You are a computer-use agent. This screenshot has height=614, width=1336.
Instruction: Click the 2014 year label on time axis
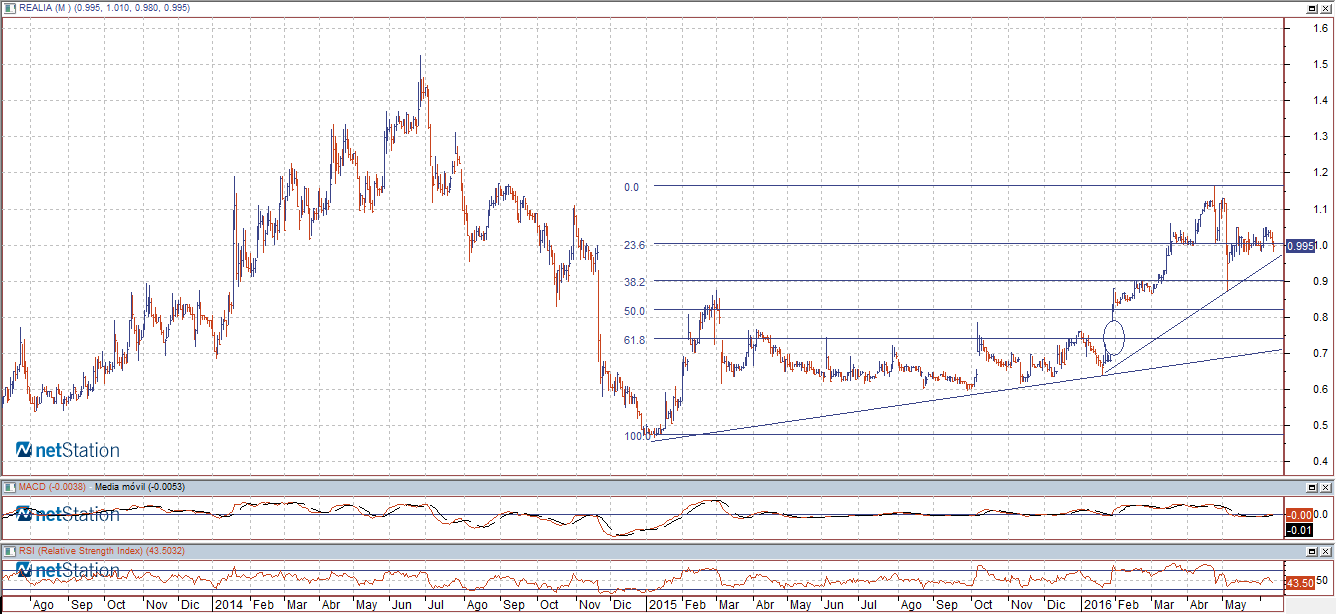[x=230, y=605]
